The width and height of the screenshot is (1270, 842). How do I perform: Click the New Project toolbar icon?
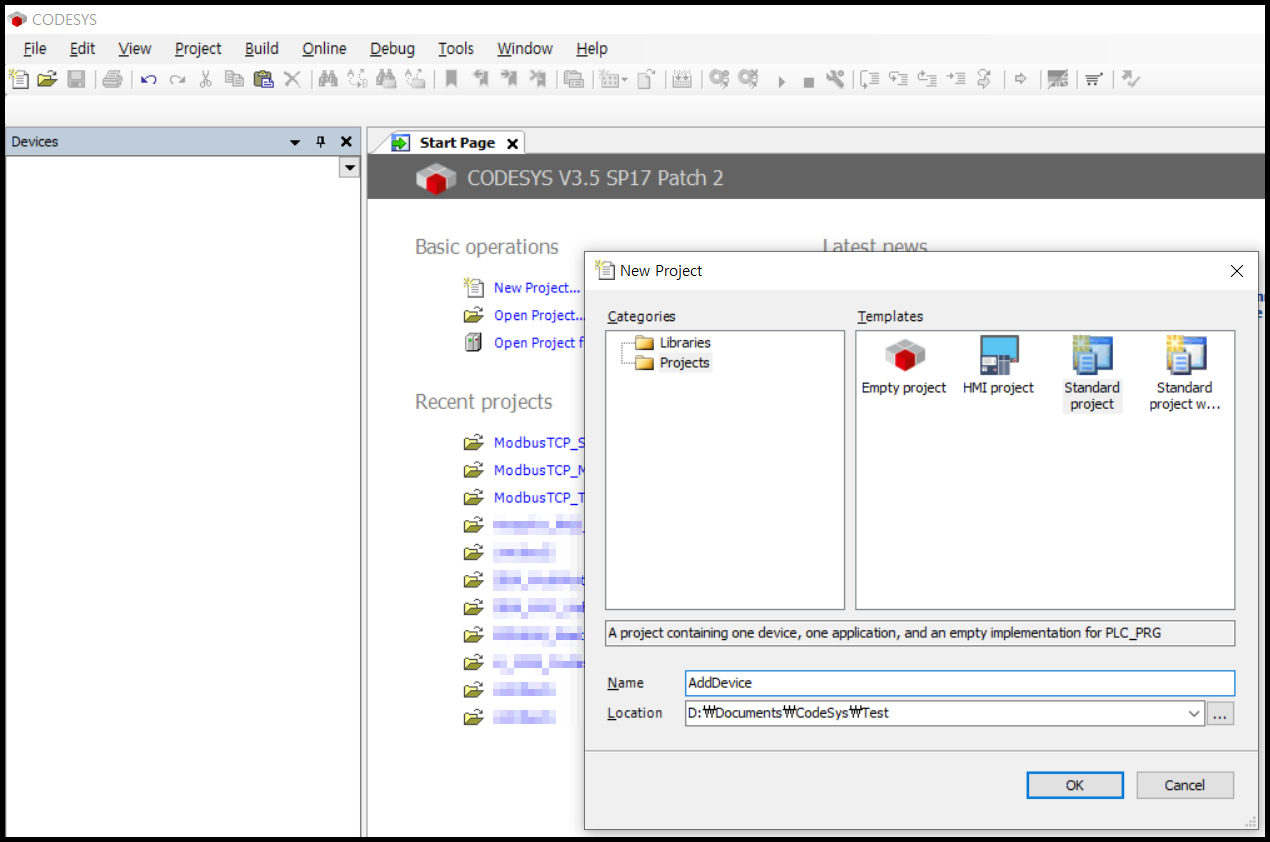coord(19,79)
